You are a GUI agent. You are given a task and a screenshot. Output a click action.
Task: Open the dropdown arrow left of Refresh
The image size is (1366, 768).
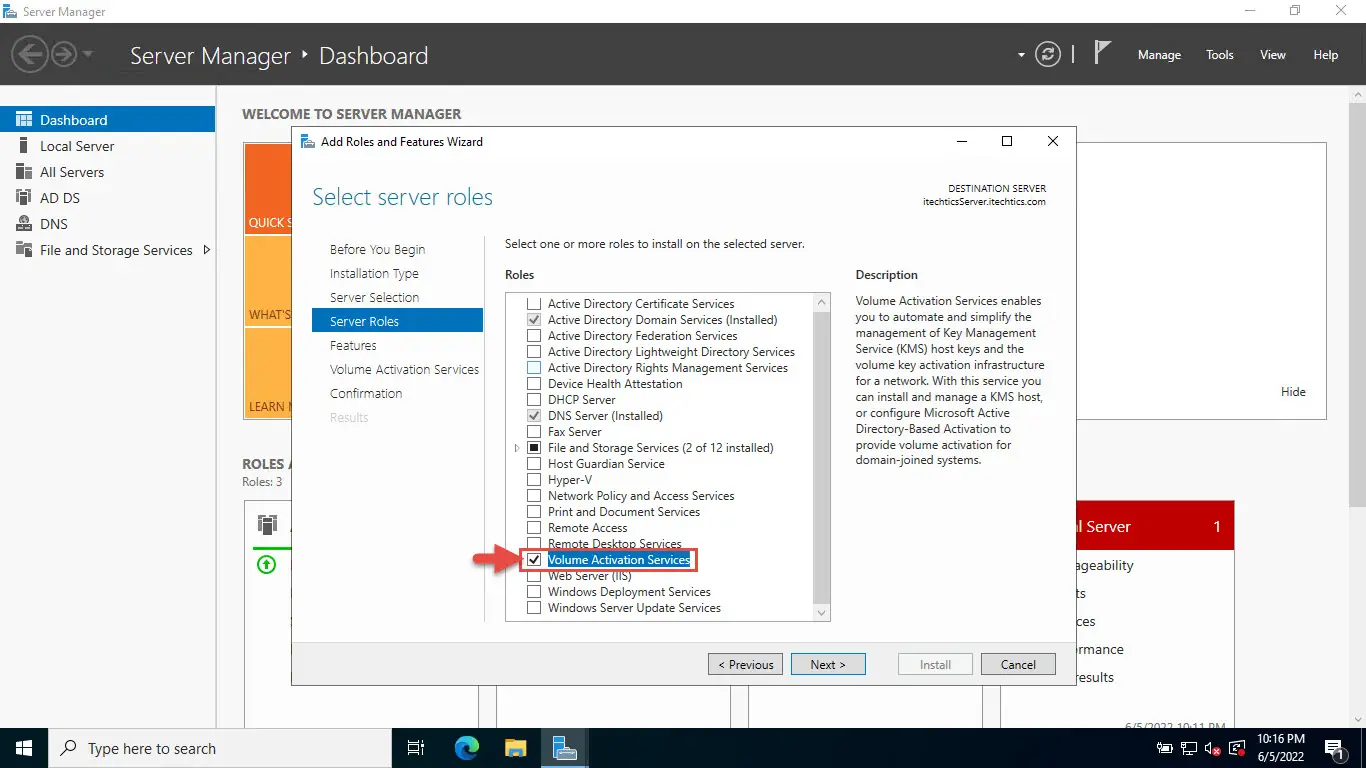tap(1021, 55)
